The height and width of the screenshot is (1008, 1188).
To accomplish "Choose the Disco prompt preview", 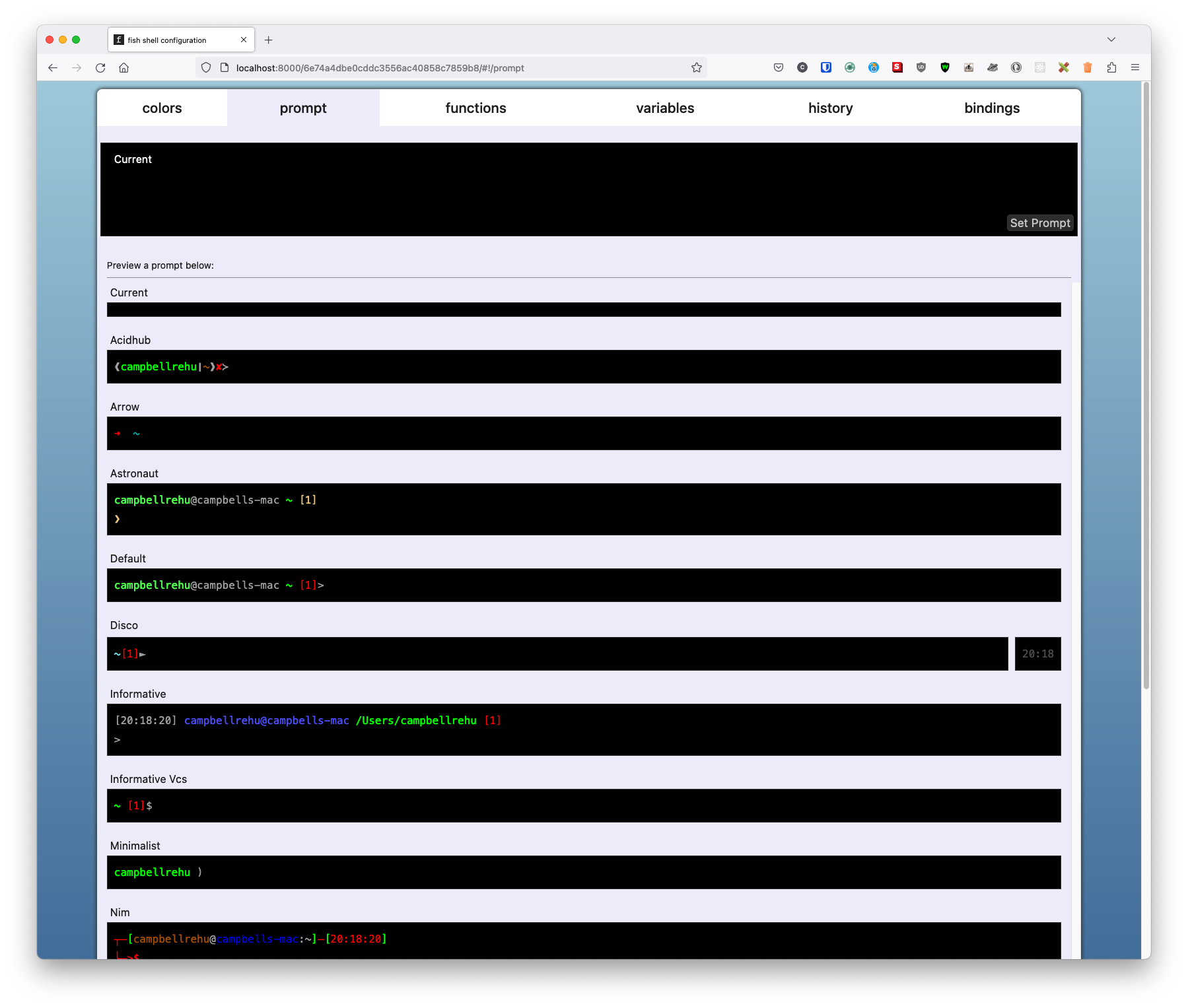I will (x=561, y=654).
